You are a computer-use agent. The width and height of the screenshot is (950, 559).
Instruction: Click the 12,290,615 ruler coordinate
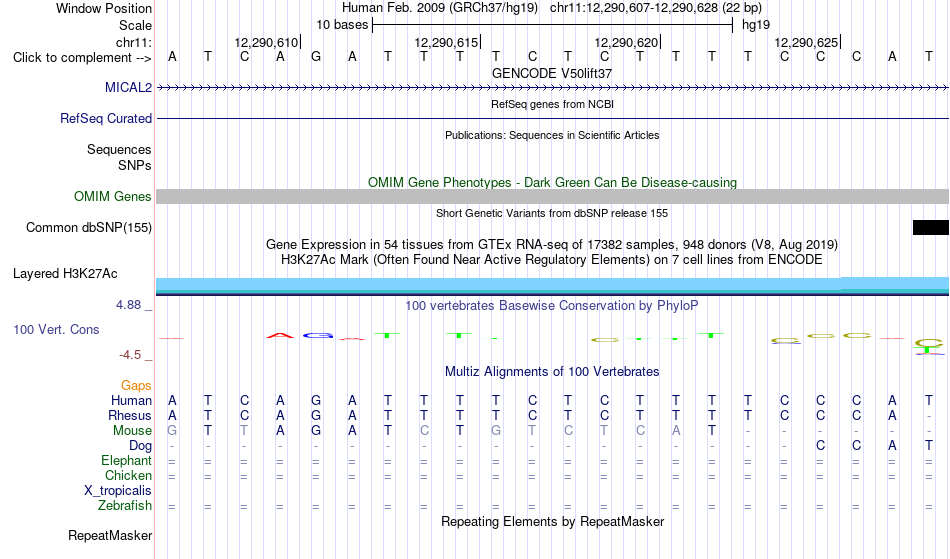click(446, 42)
